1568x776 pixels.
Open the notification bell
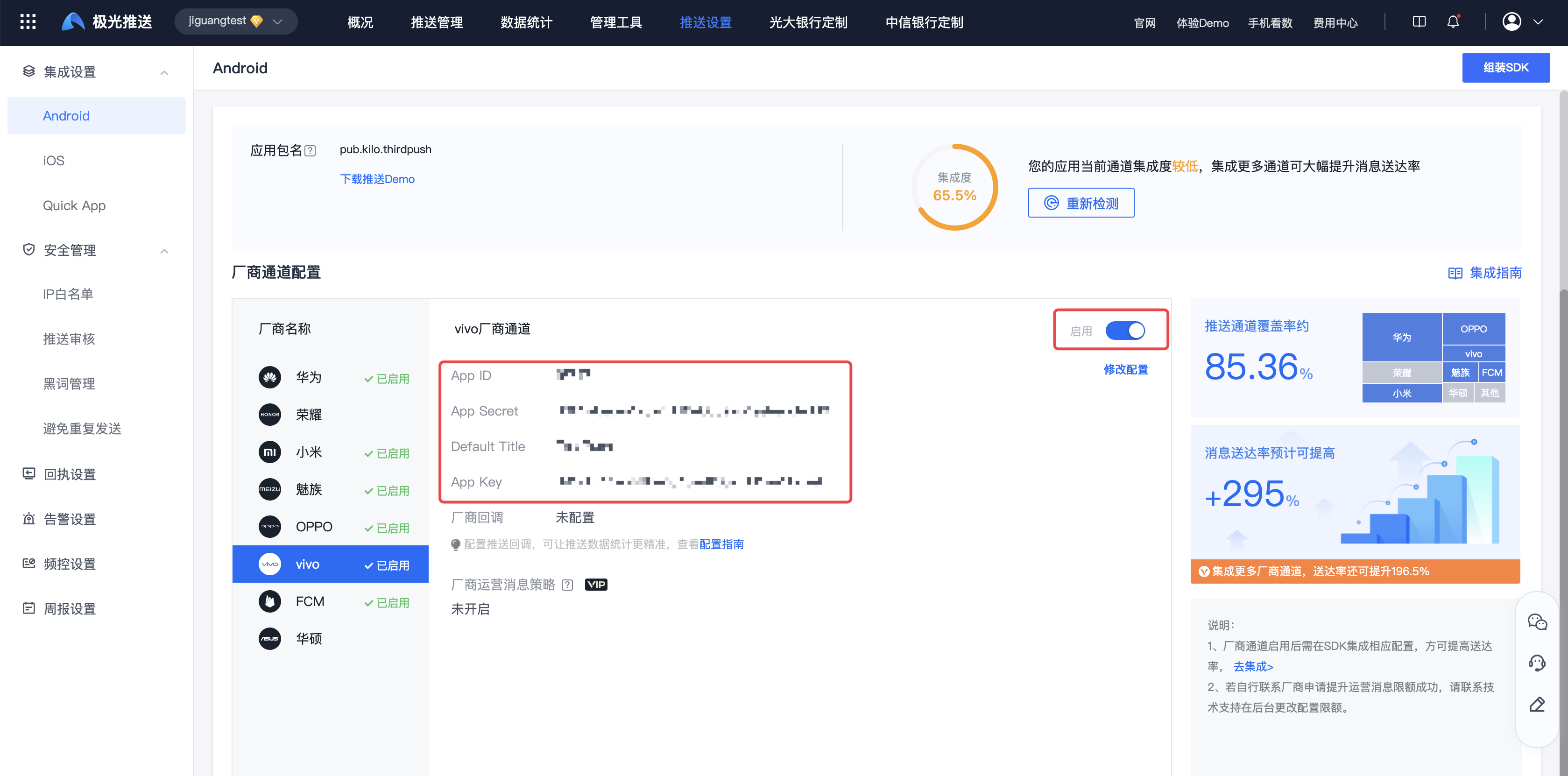pyautogui.click(x=1453, y=22)
